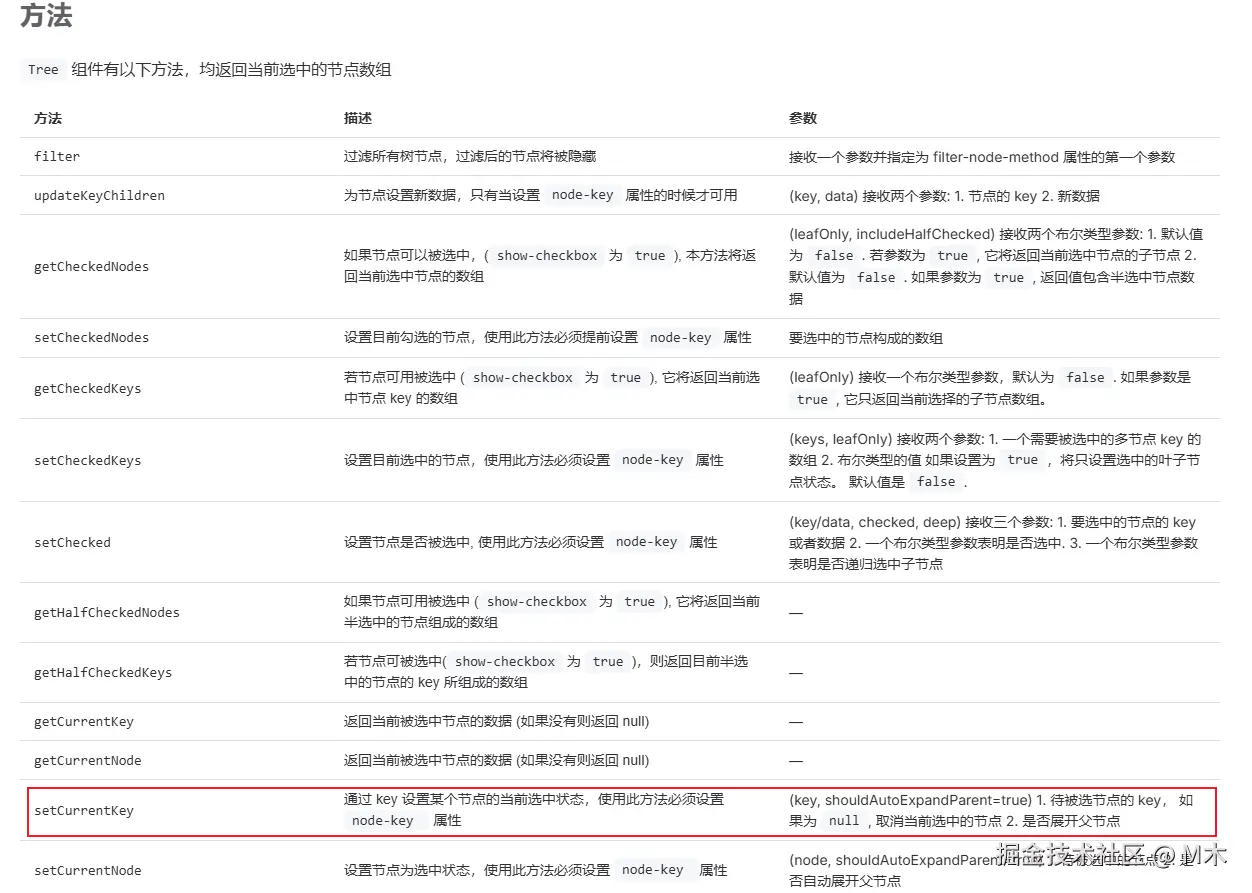Click the 方法 column header
1252x893 pixels.
point(48,118)
